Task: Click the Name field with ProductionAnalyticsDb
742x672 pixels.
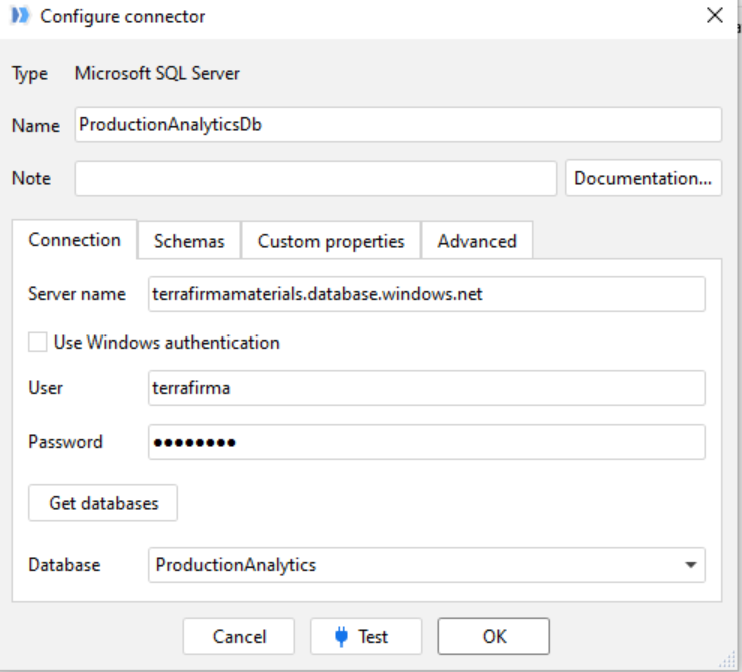Action: pyautogui.click(x=397, y=126)
